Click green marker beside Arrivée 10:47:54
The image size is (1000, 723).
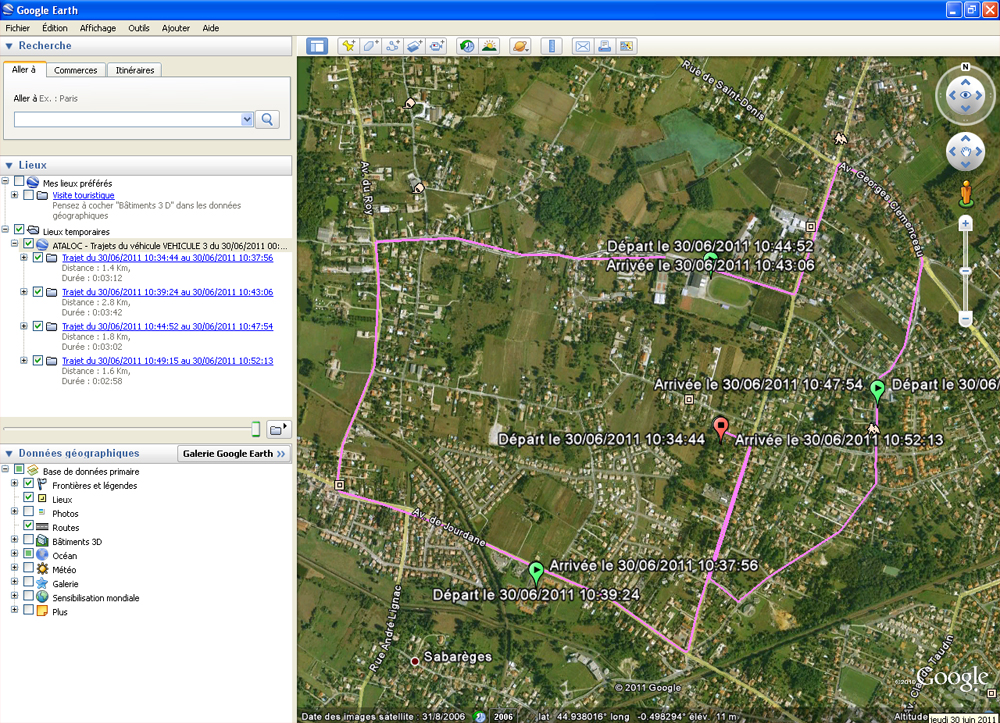[878, 390]
